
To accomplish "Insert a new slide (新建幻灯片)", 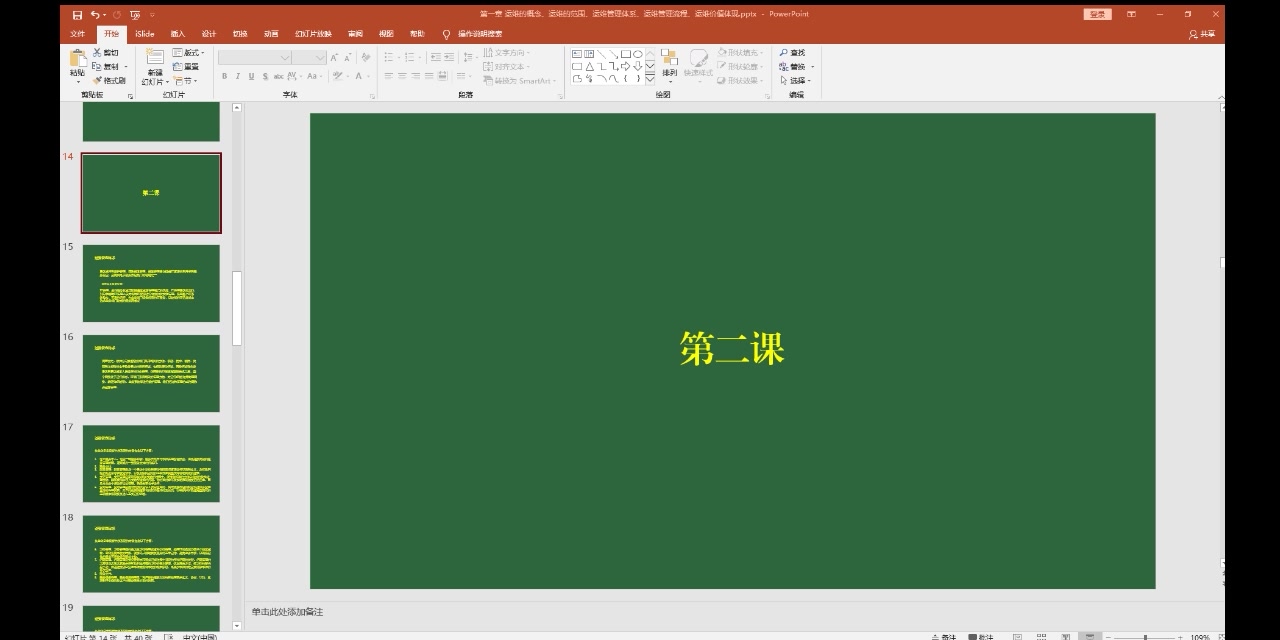I will tap(154, 67).
